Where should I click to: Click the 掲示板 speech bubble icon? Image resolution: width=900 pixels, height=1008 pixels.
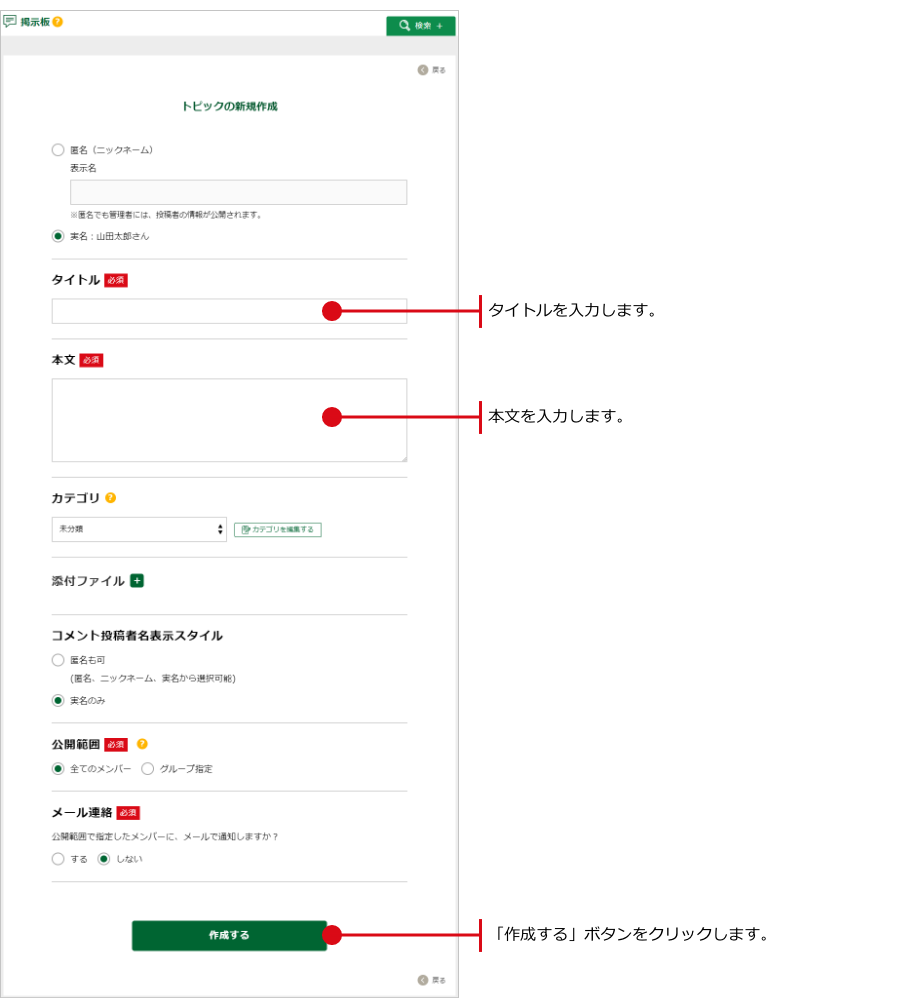[x=10, y=22]
